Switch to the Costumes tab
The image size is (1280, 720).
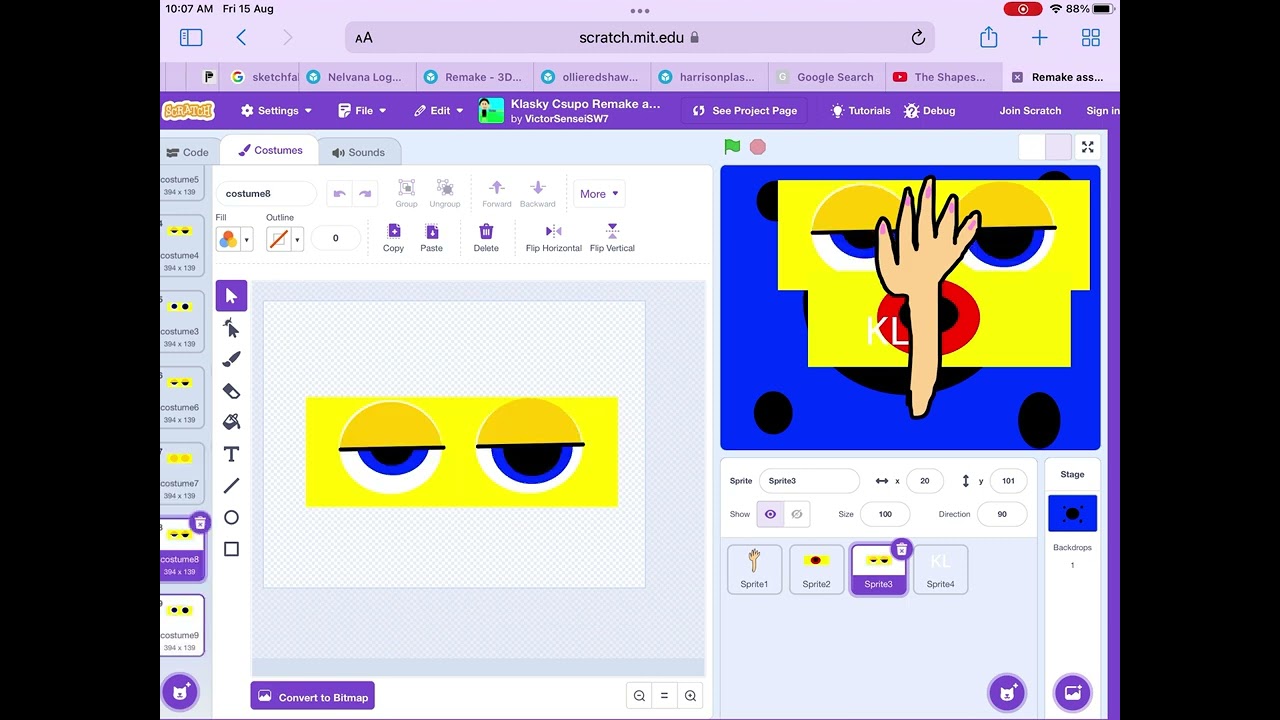coord(270,150)
